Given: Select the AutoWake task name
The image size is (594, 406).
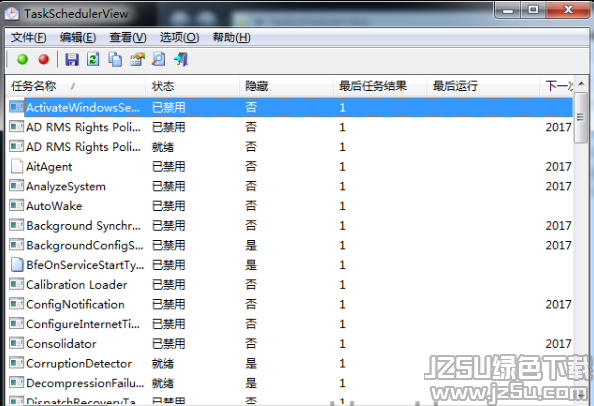Looking at the screenshot, I should 54,206.
